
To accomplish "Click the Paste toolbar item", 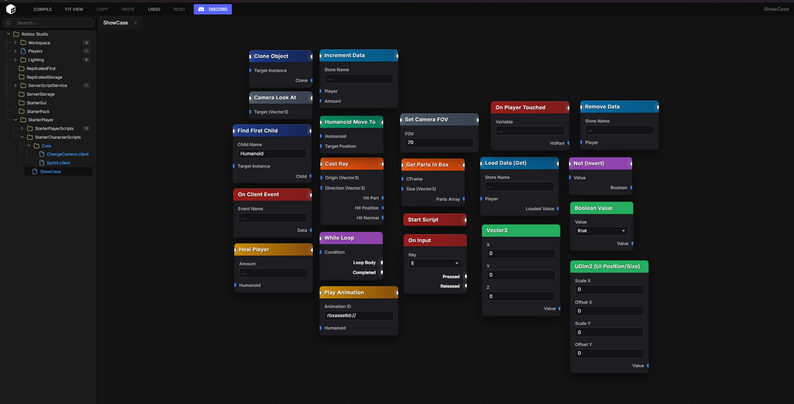I will [128, 9].
